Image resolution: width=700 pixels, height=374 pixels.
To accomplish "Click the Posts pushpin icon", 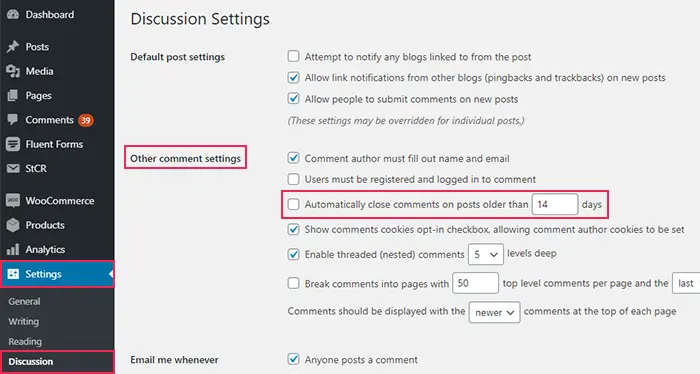I will [x=13, y=47].
